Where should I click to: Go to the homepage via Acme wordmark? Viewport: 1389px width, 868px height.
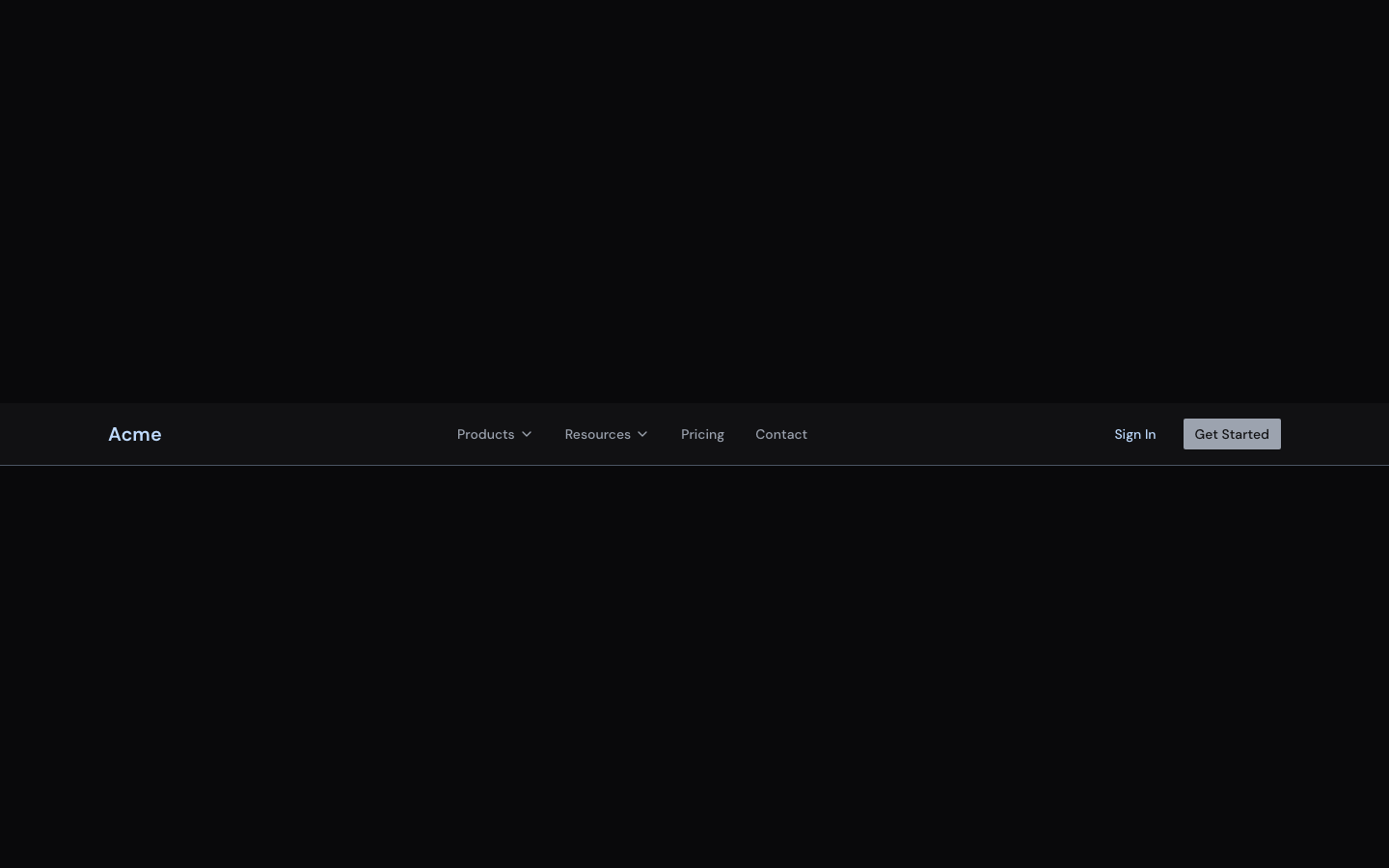135,434
